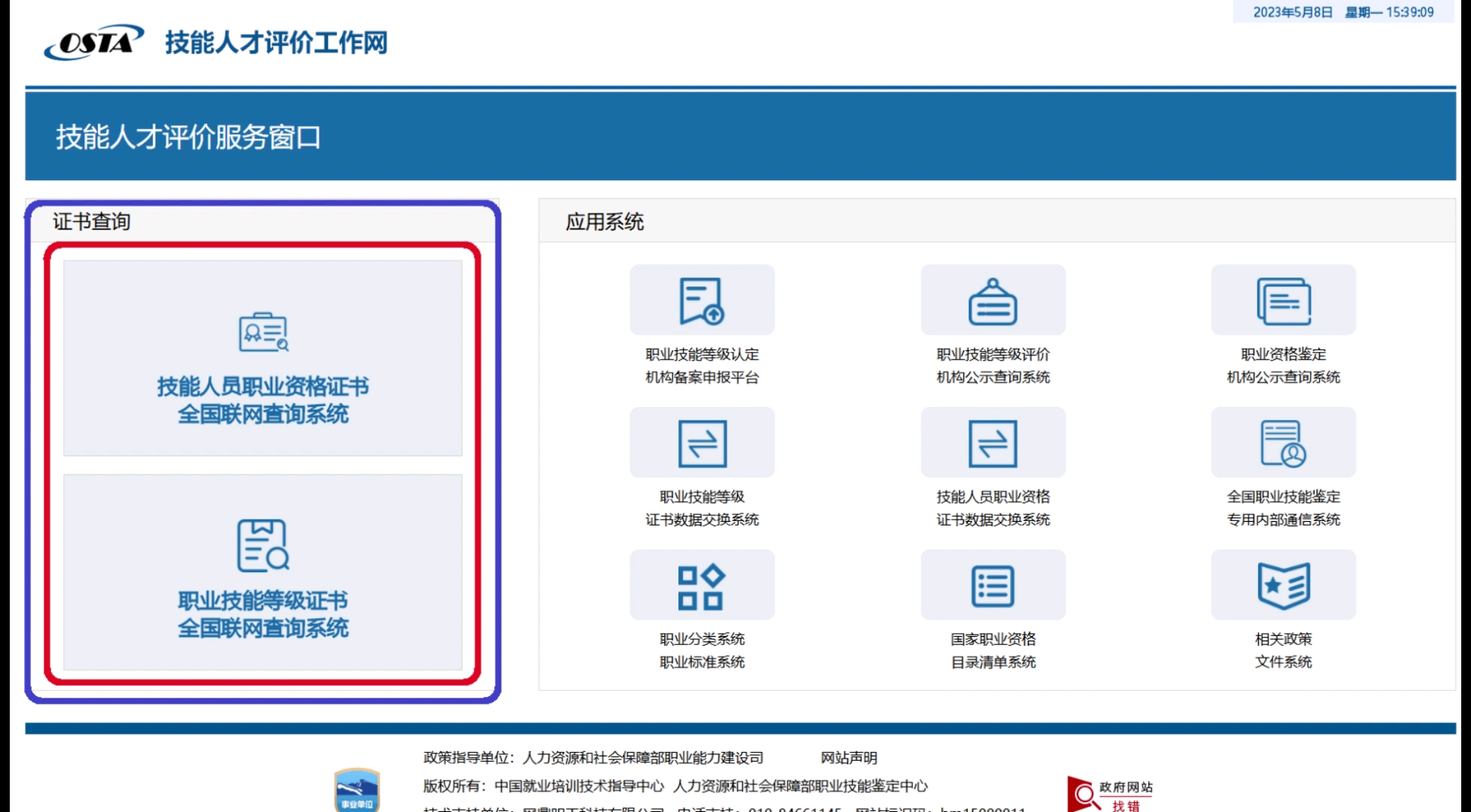Click 职业技能等级评价机构公示查询系统 icon
Image resolution: width=1471 pixels, height=812 pixels.
(993, 300)
